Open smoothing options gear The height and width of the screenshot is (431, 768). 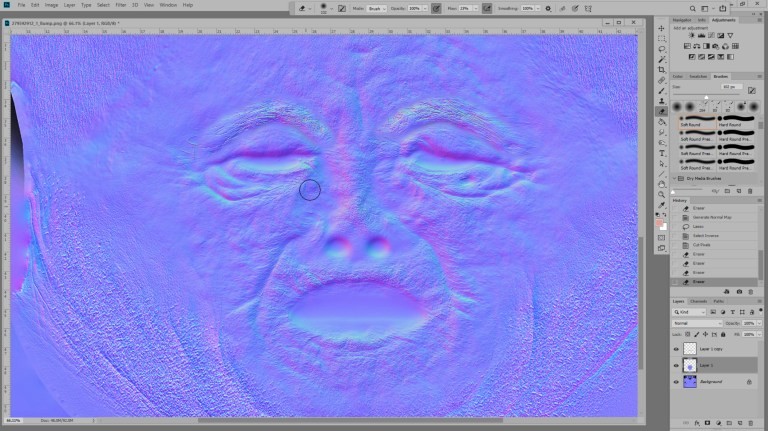[548, 8]
